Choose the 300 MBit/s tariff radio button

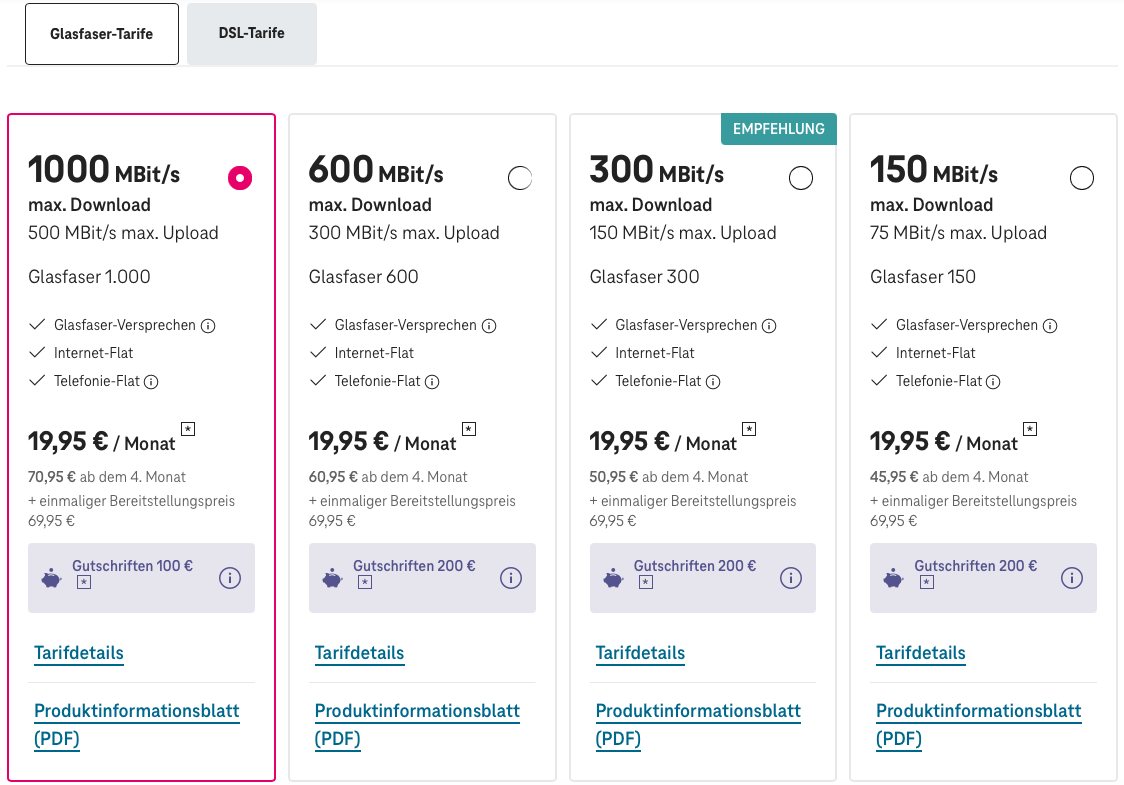pyautogui.click(x=801, y=178)
